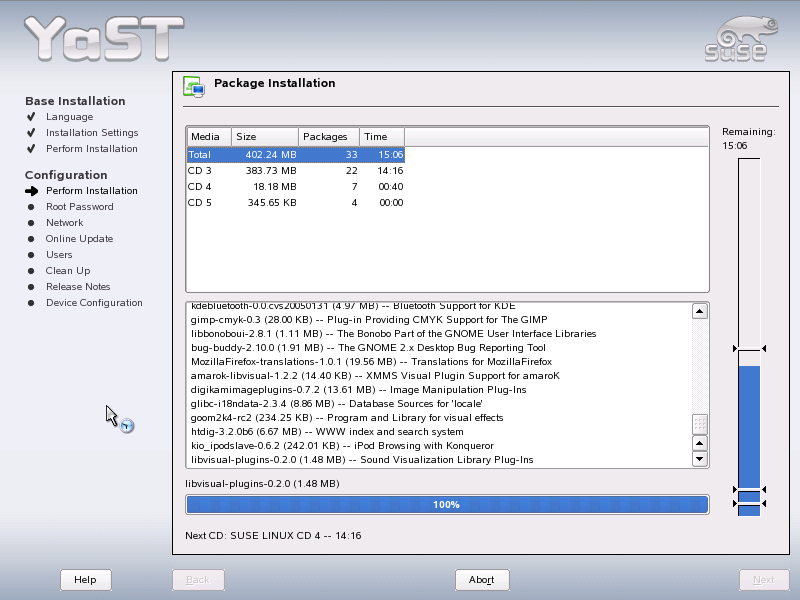Select htdig-3.2.0b6 log entry

pos(327,432)
